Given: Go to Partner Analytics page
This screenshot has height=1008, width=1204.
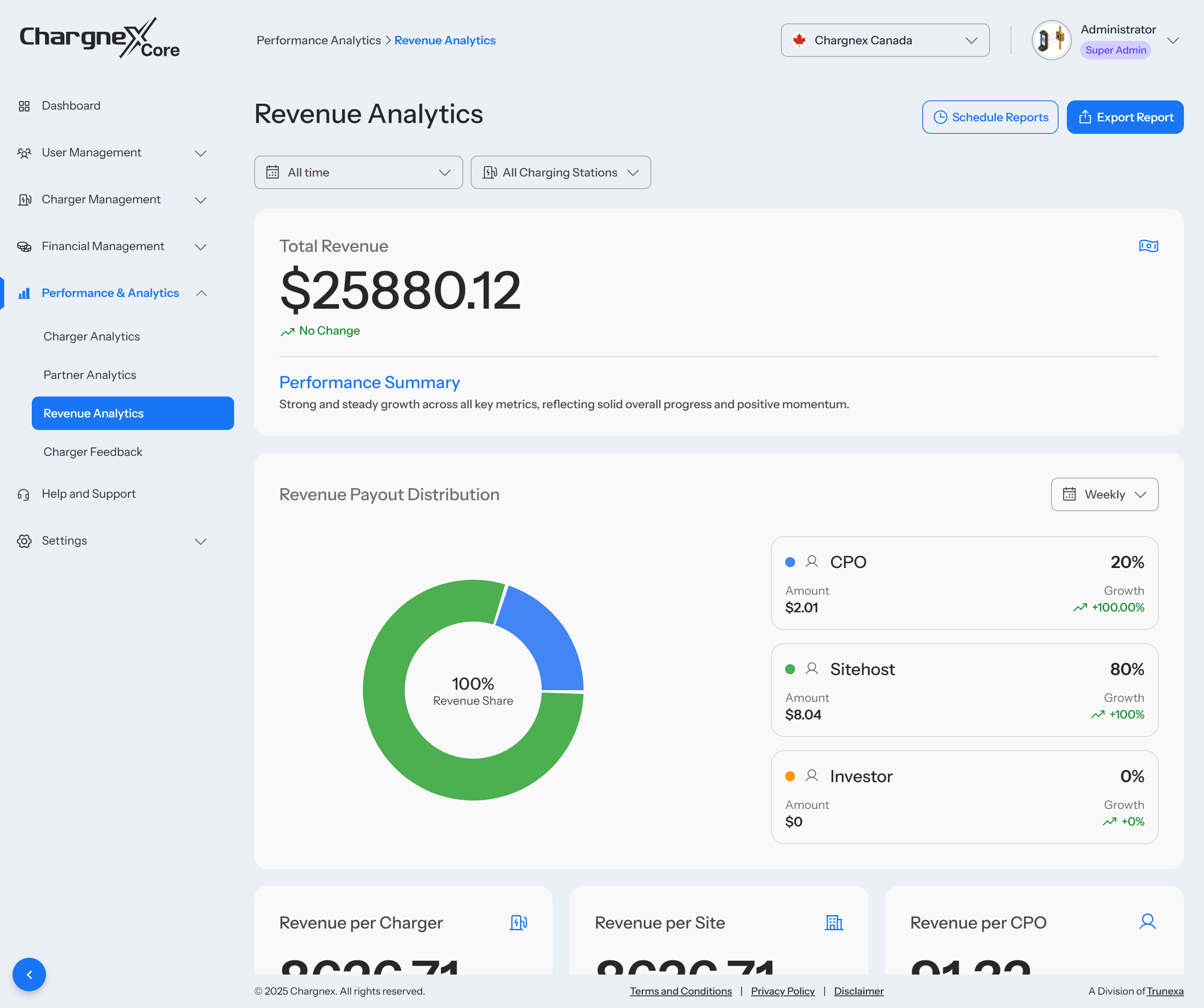Looking at the screenshot, I should (x=90, y=375).
